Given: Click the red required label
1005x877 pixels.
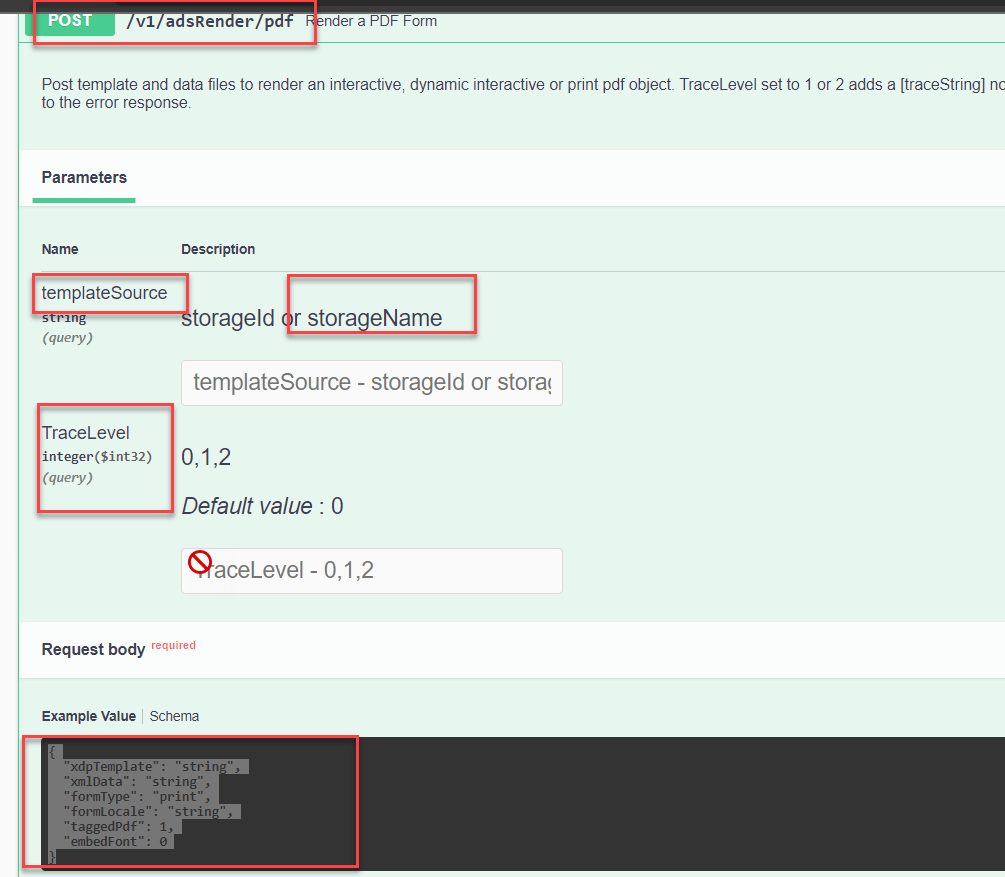Looking at the screenshot, I should [x=174, y=646].
